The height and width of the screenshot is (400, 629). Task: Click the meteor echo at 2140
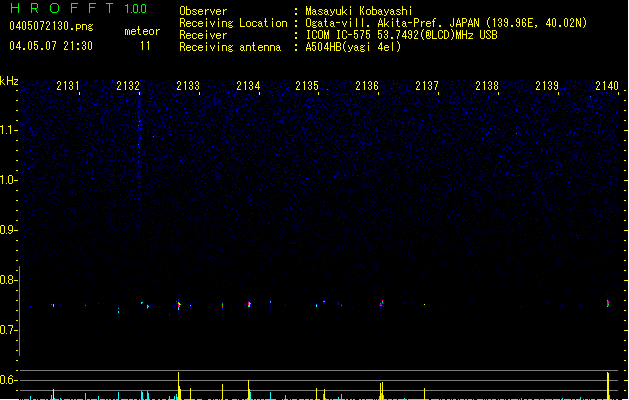tap(608, 303)
